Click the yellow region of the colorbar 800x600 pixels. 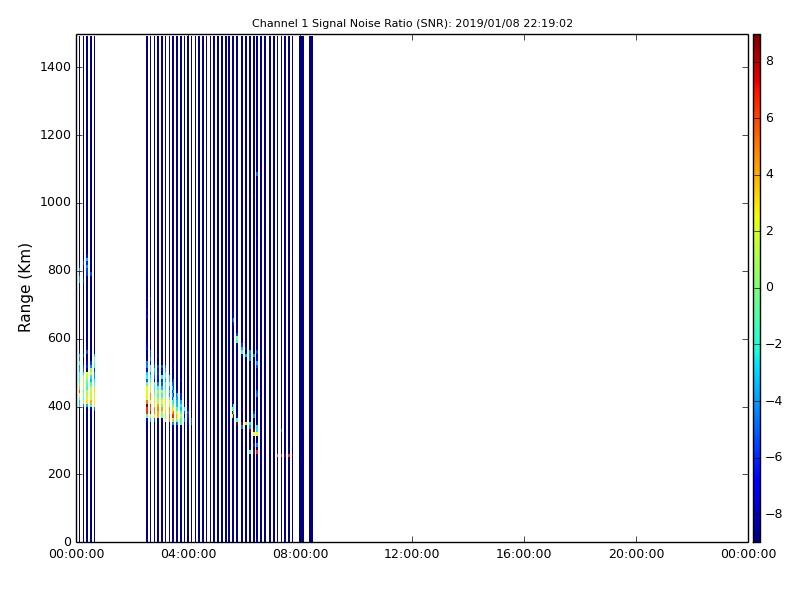pyautogui.click(x=757, y=214)
